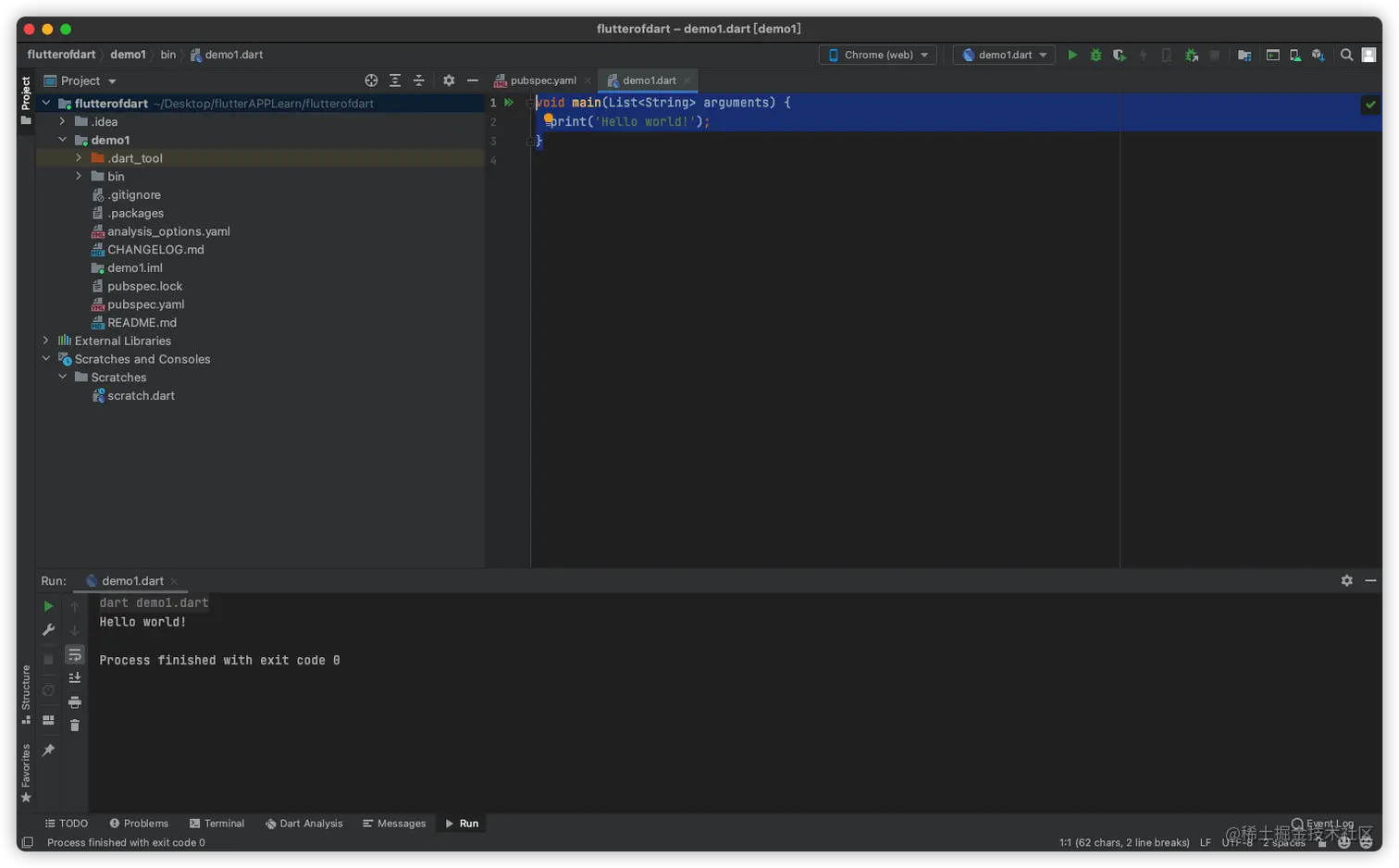
Task: Open the Project view selector dropdown
Action: click(80, 81)
